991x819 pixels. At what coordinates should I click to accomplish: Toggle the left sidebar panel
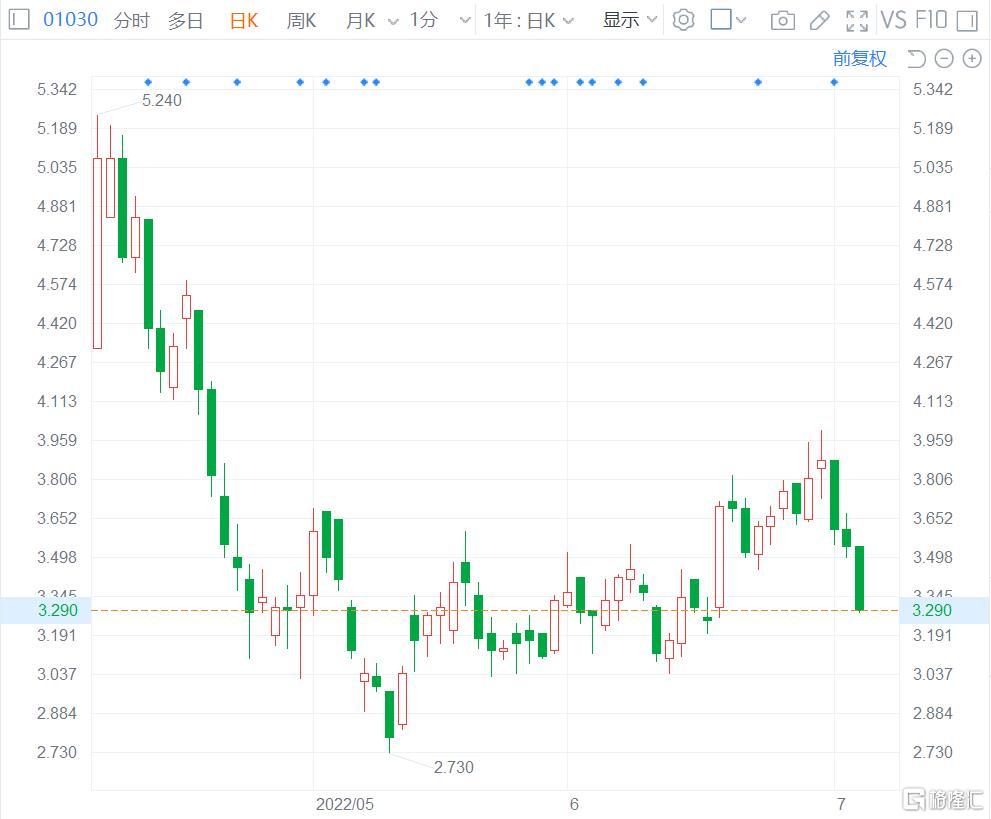(19, 20)
